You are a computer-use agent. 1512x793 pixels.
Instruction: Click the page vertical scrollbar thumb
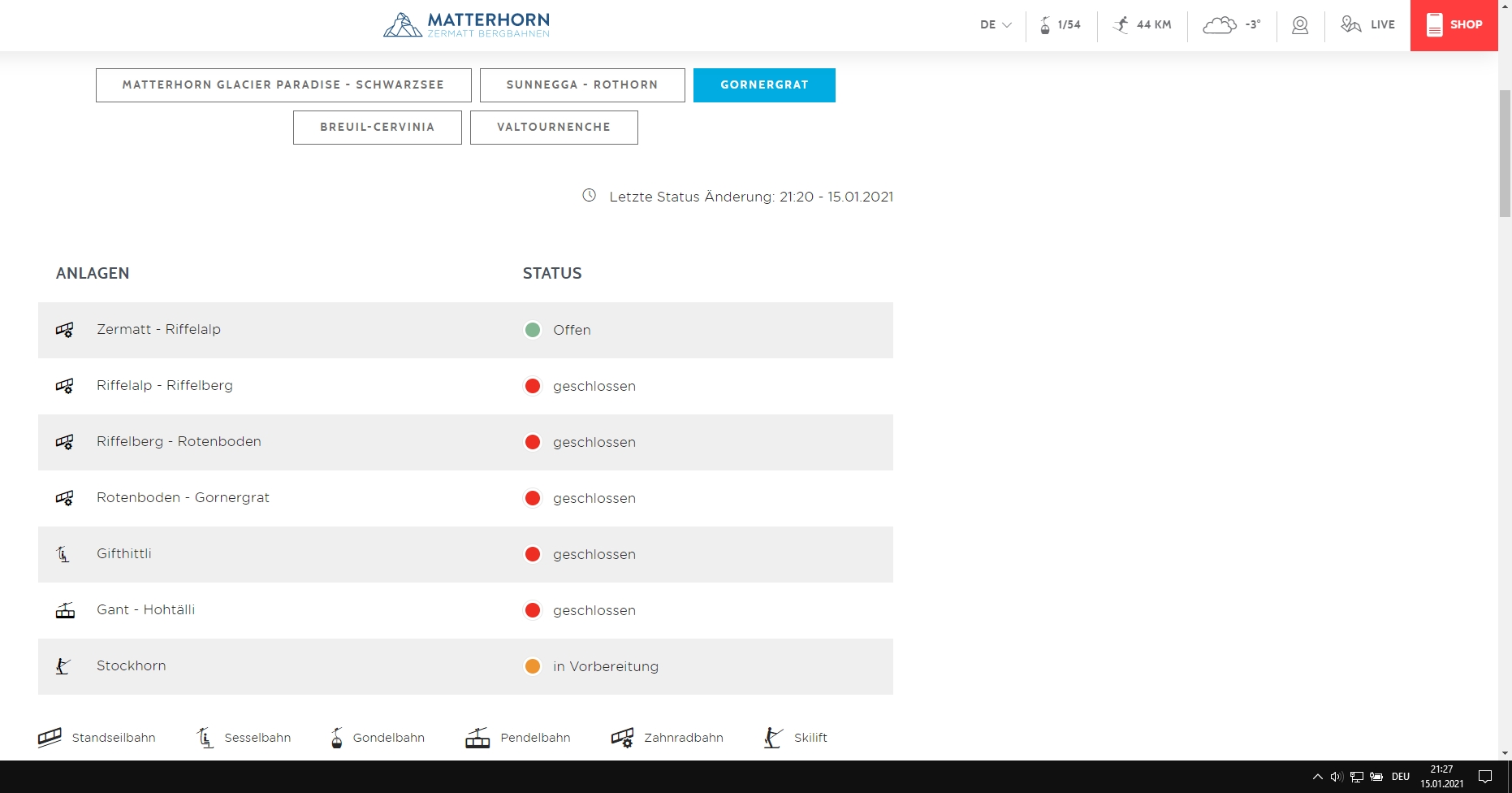point(1505,153)
